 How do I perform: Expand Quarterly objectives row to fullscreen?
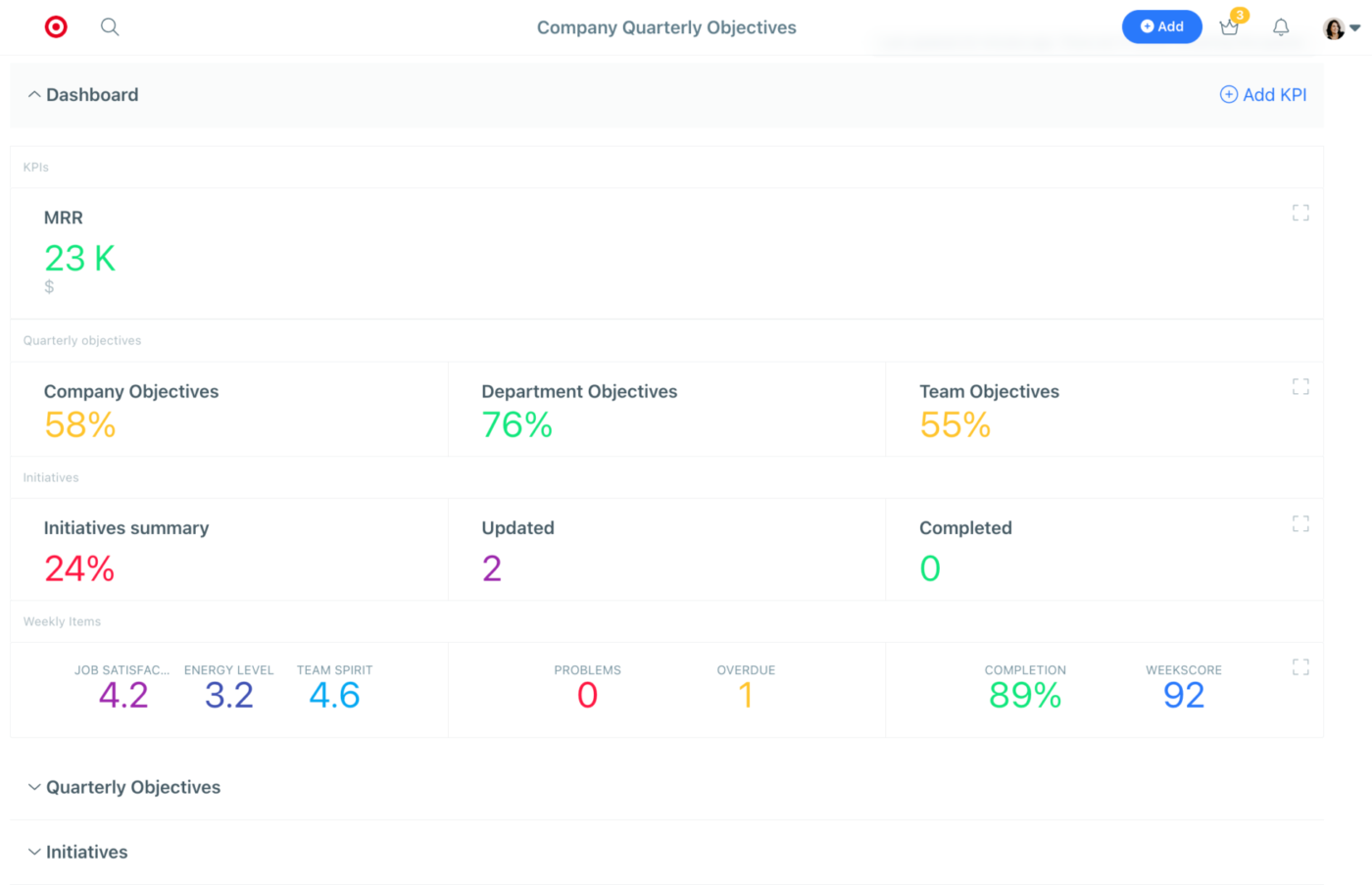point(1300,386)
